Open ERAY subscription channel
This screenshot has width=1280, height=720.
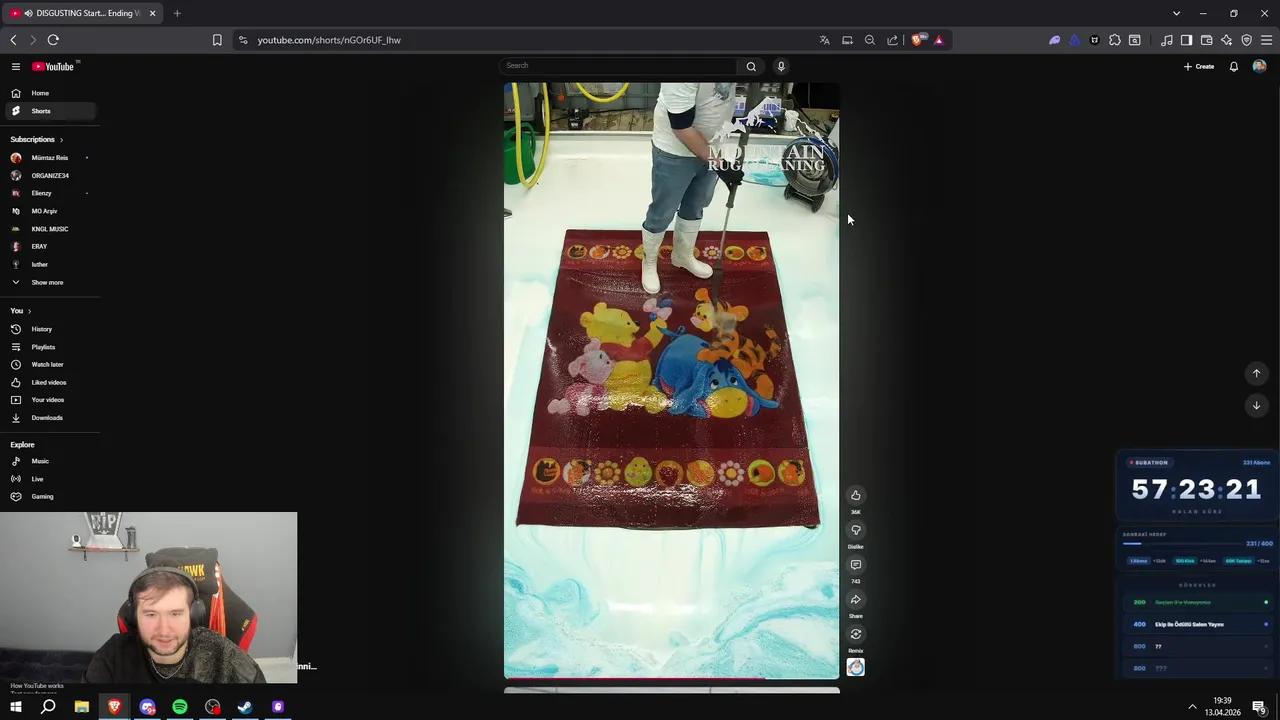(x=48, y=246)
